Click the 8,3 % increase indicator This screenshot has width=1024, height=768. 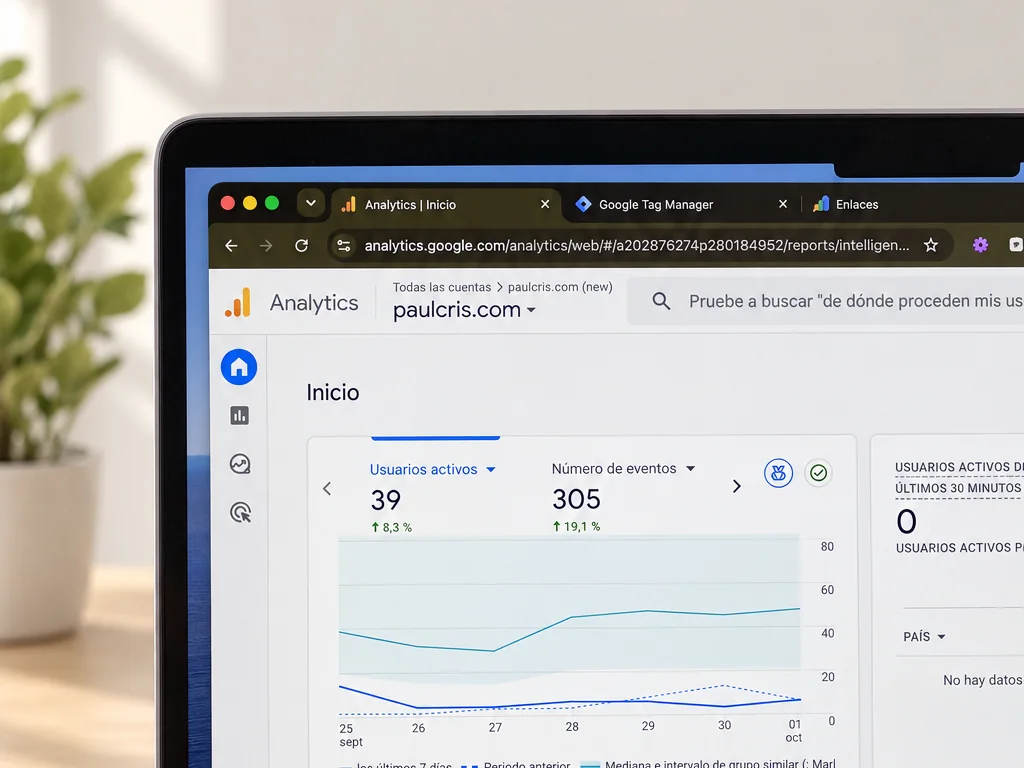392,527
